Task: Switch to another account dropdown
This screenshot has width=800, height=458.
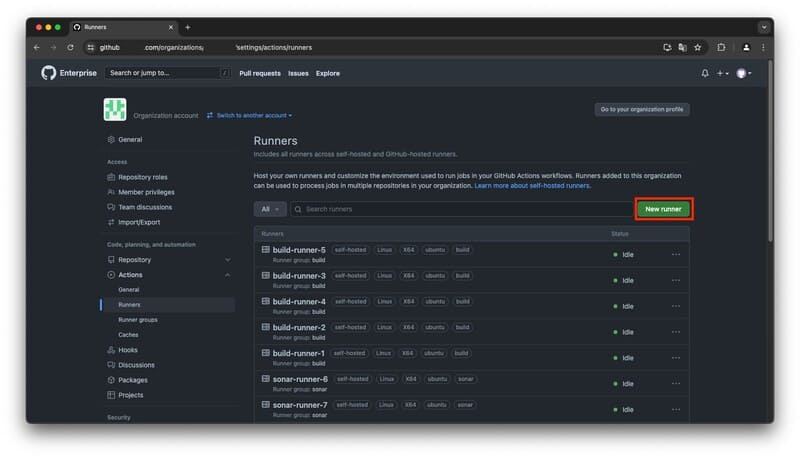Action: pyautogui.click(x=250, y=115)
